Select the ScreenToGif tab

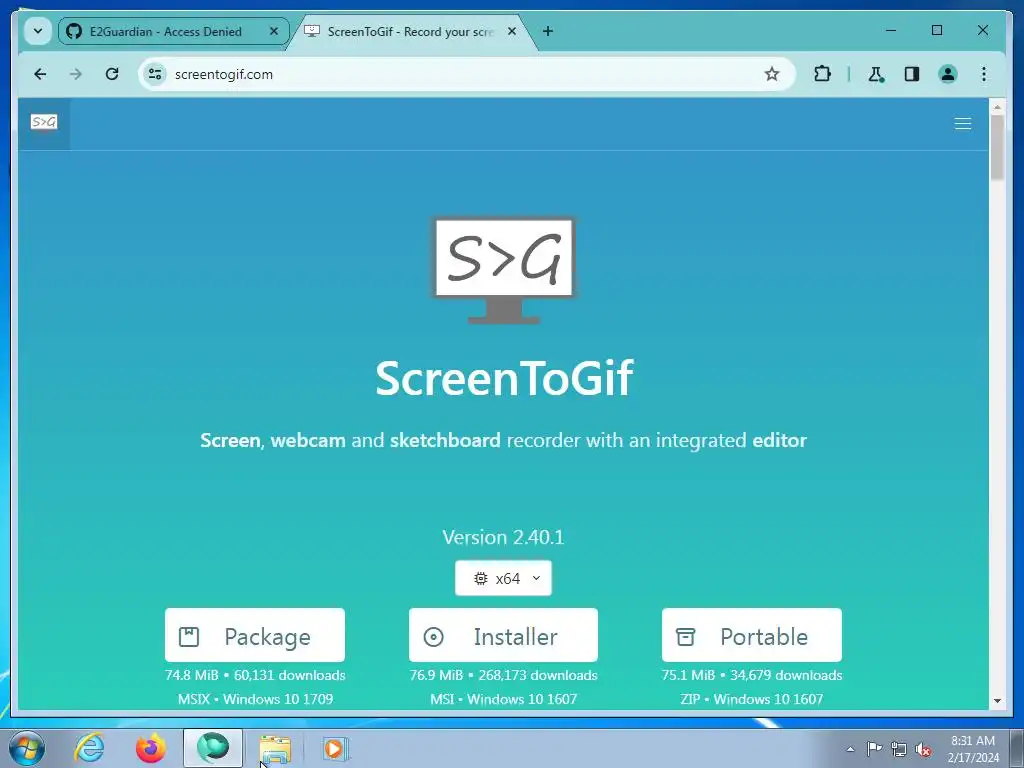[x=409, y=31]
